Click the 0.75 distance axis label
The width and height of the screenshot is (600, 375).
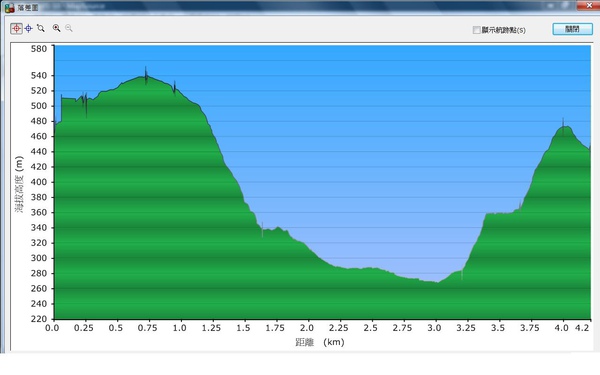(147, 328)
